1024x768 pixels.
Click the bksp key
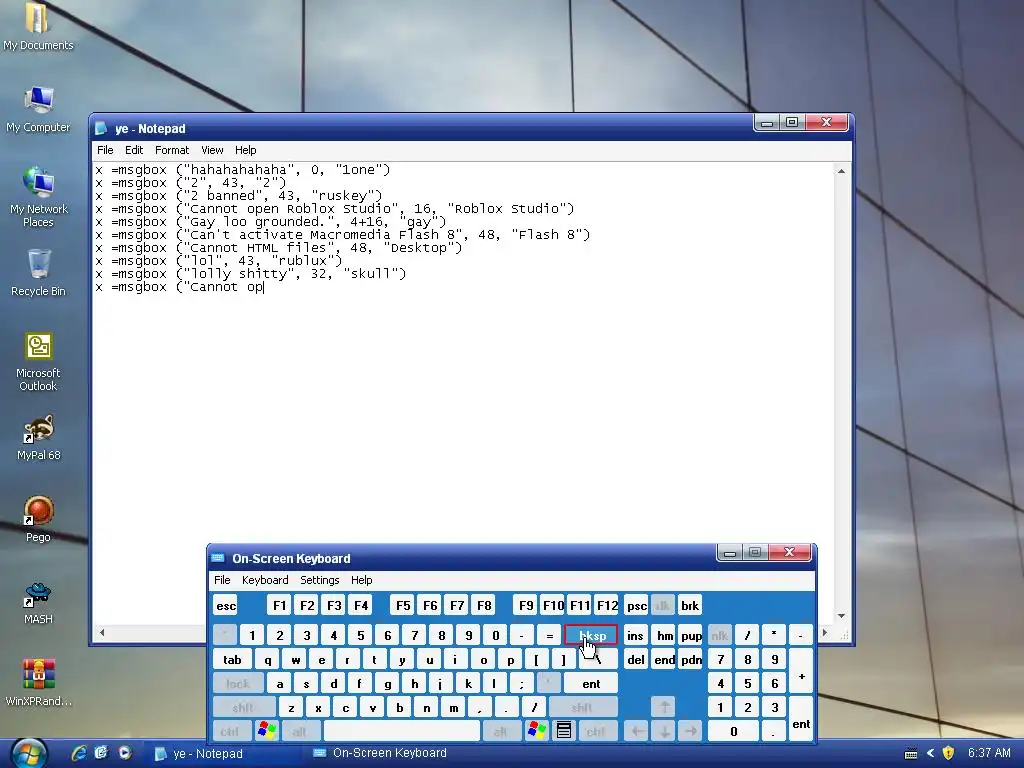[591, 635]
